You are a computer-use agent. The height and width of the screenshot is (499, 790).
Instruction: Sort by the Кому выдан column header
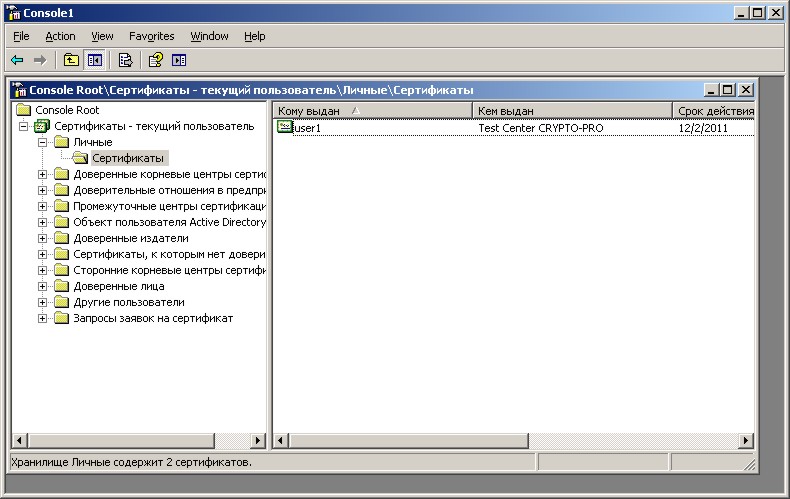[x=370, y=110]
